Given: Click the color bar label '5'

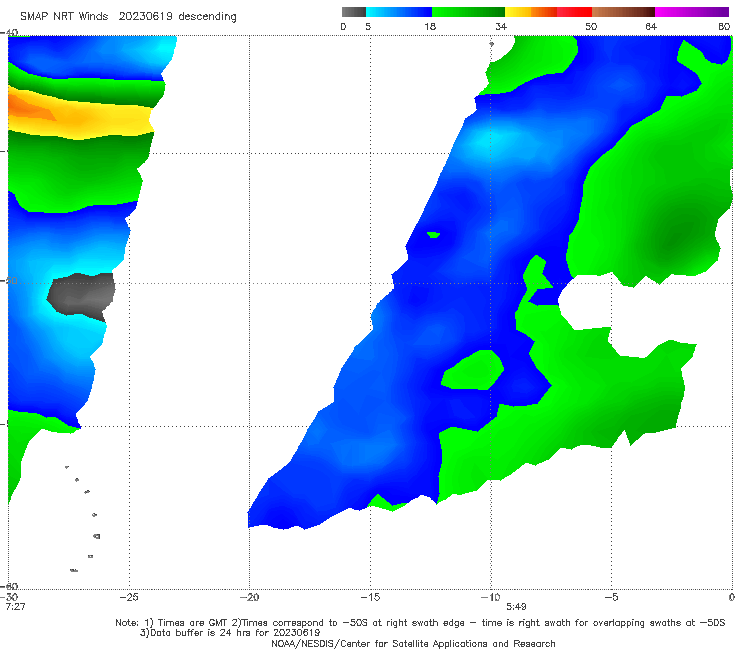Looking at the screenshot, I should (x=368, y=26).
